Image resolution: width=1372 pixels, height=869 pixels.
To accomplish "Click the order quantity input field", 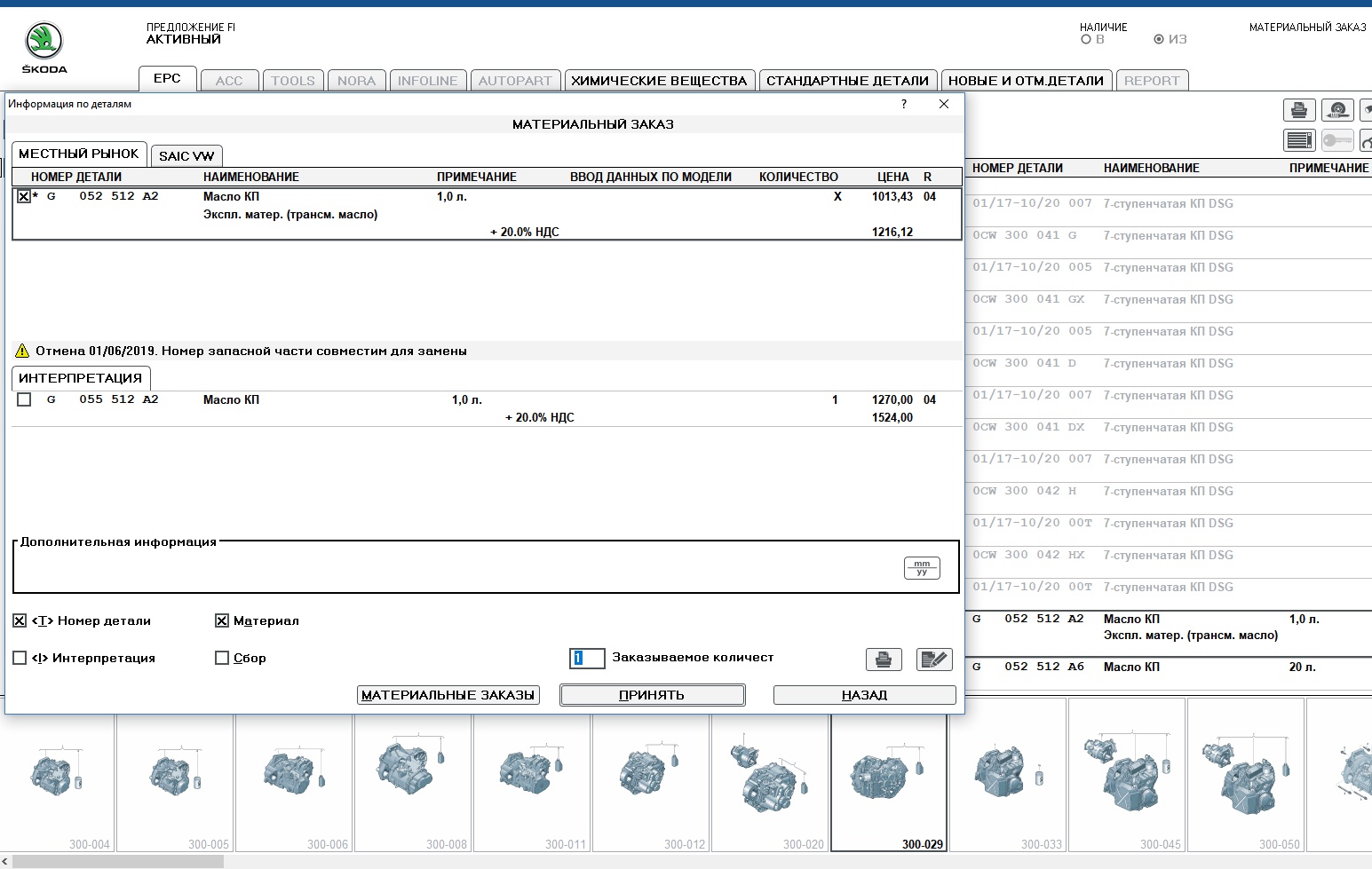I will (x=587, y=658).
